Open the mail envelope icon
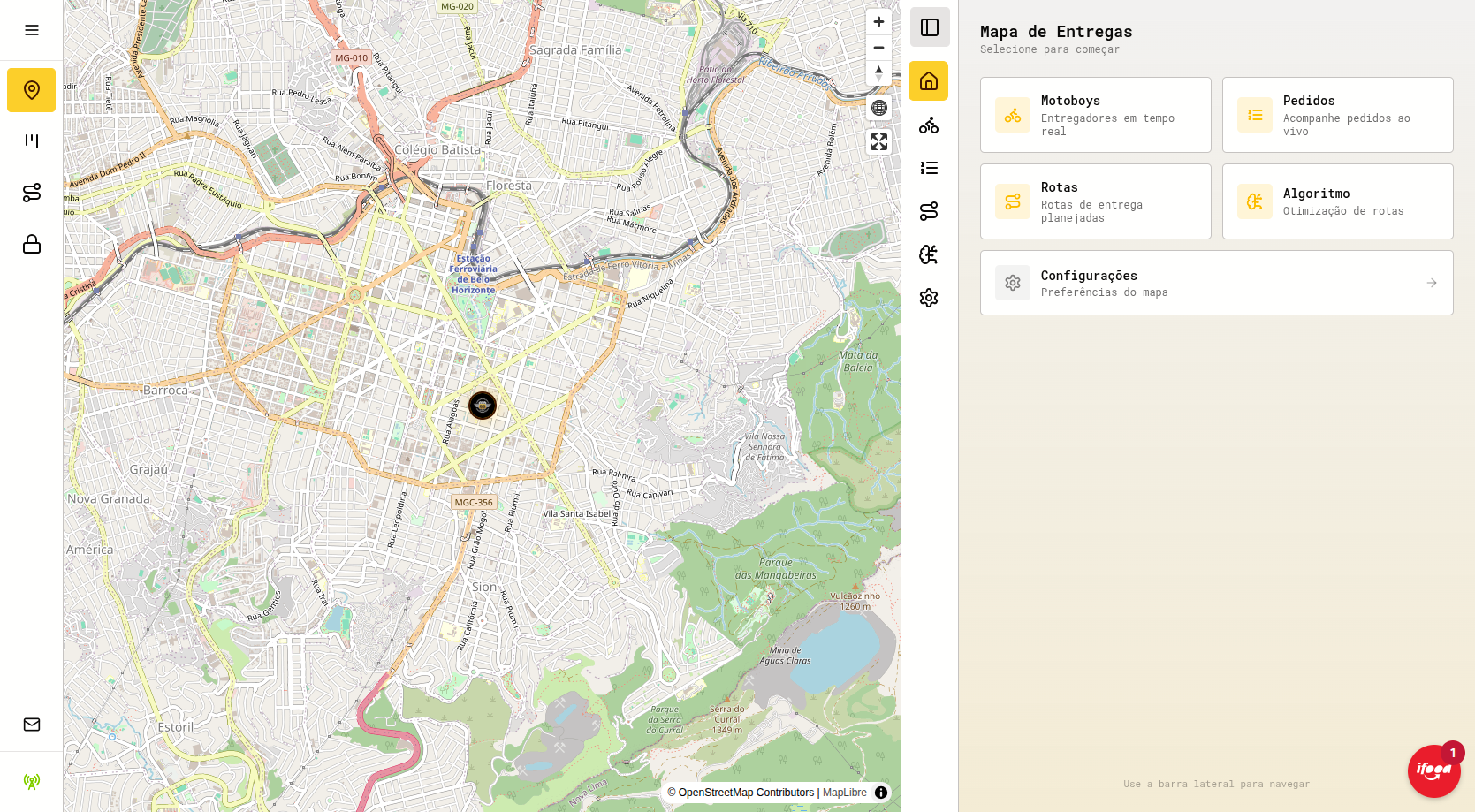This screenshot has height=812, width=1475. (x=32, y=725)
